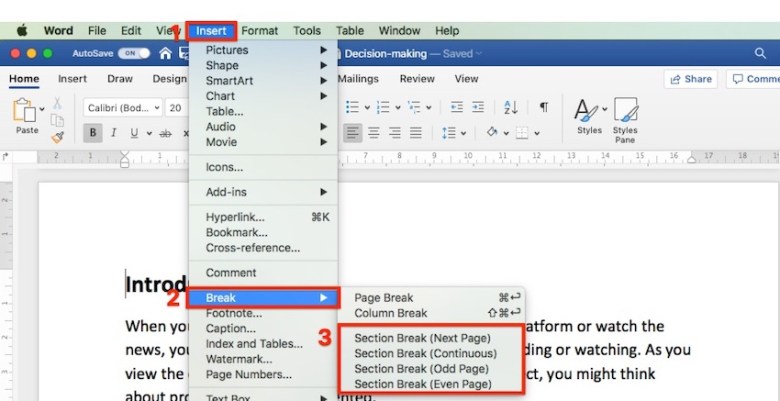Open the Tools menu
This screenshot has width=780, height=401.
coord(307,31)
